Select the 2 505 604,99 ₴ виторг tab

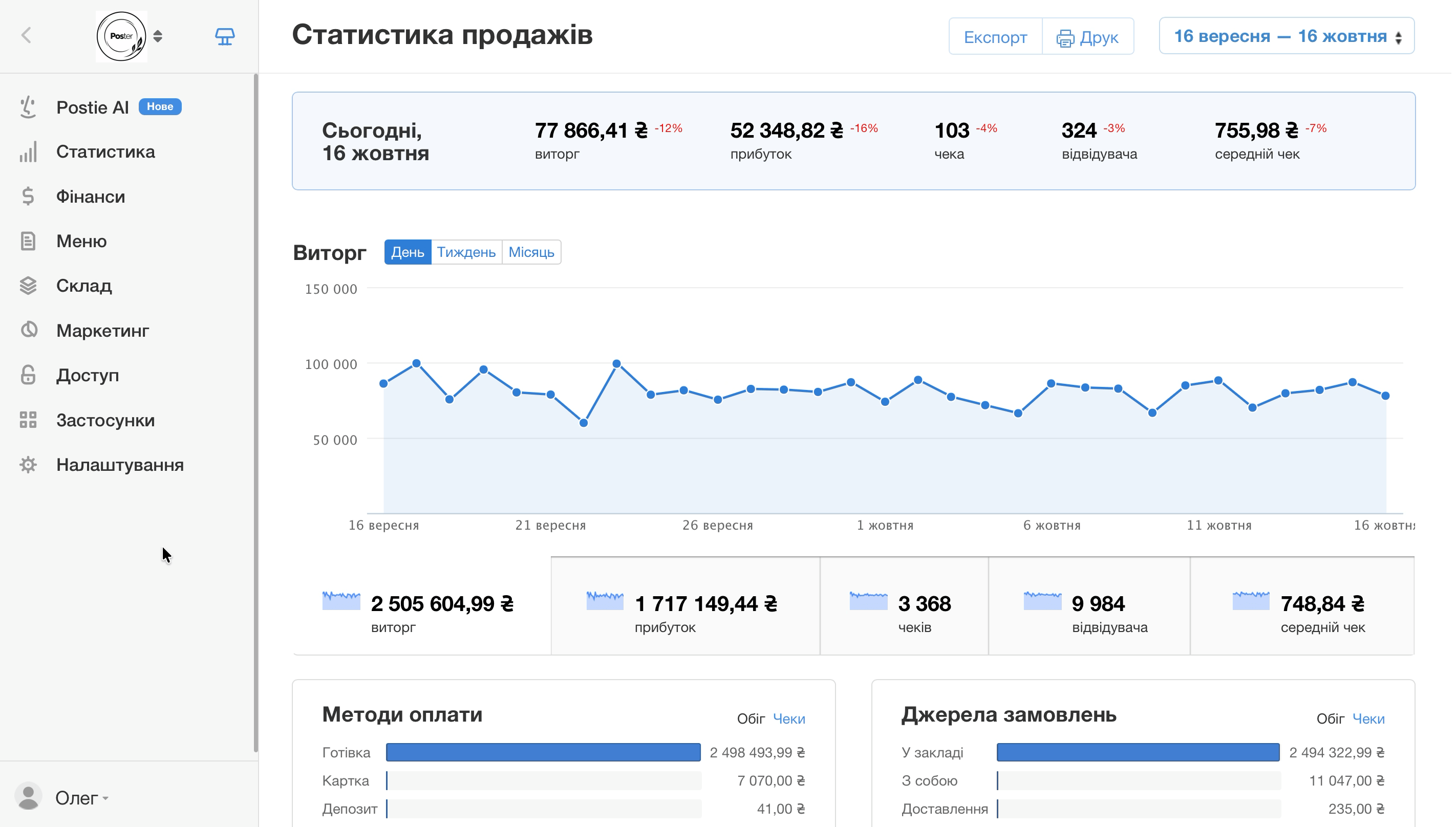tap(423, 606)
